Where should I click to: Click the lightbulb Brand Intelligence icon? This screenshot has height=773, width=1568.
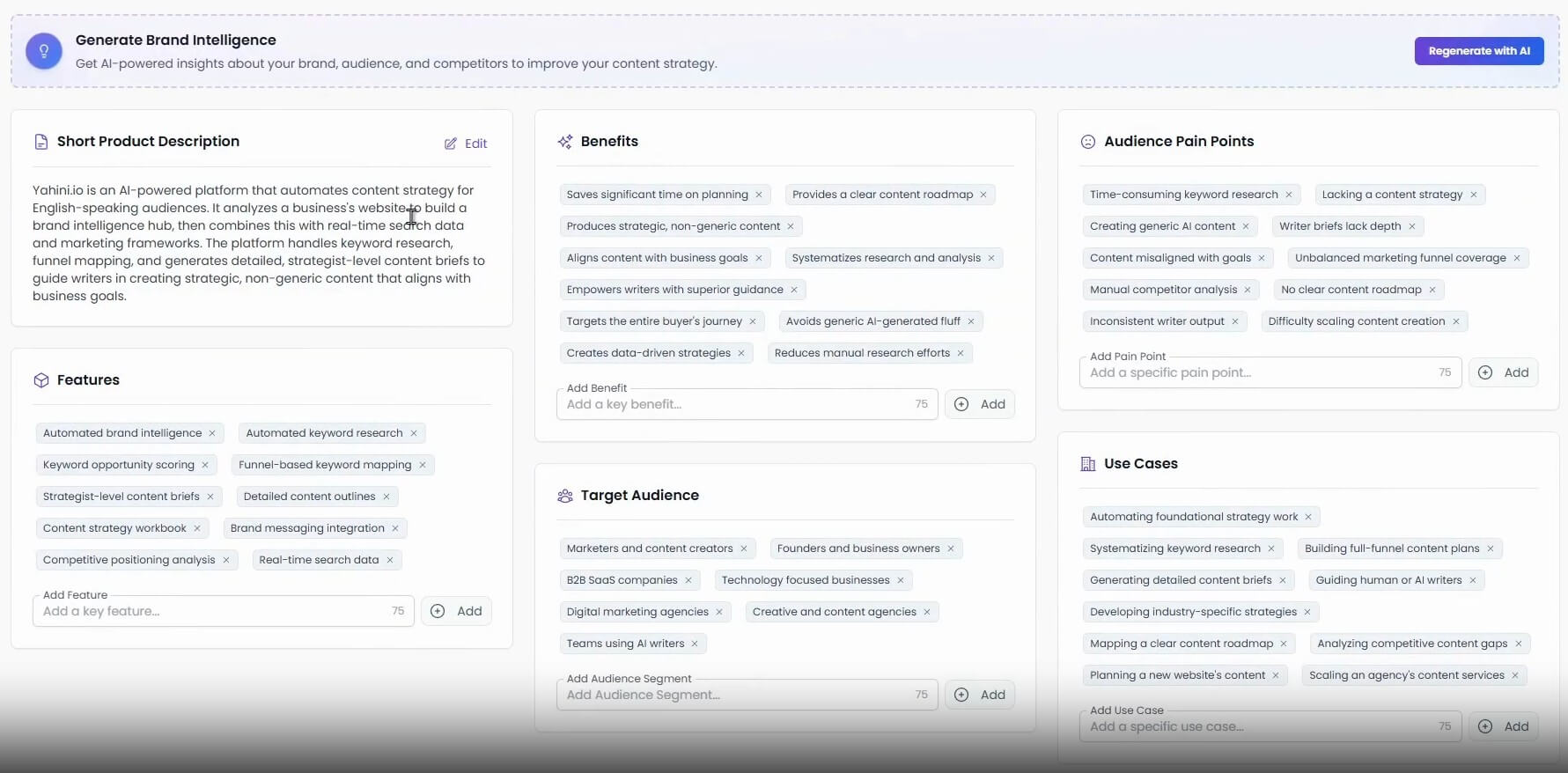point(44,51)
